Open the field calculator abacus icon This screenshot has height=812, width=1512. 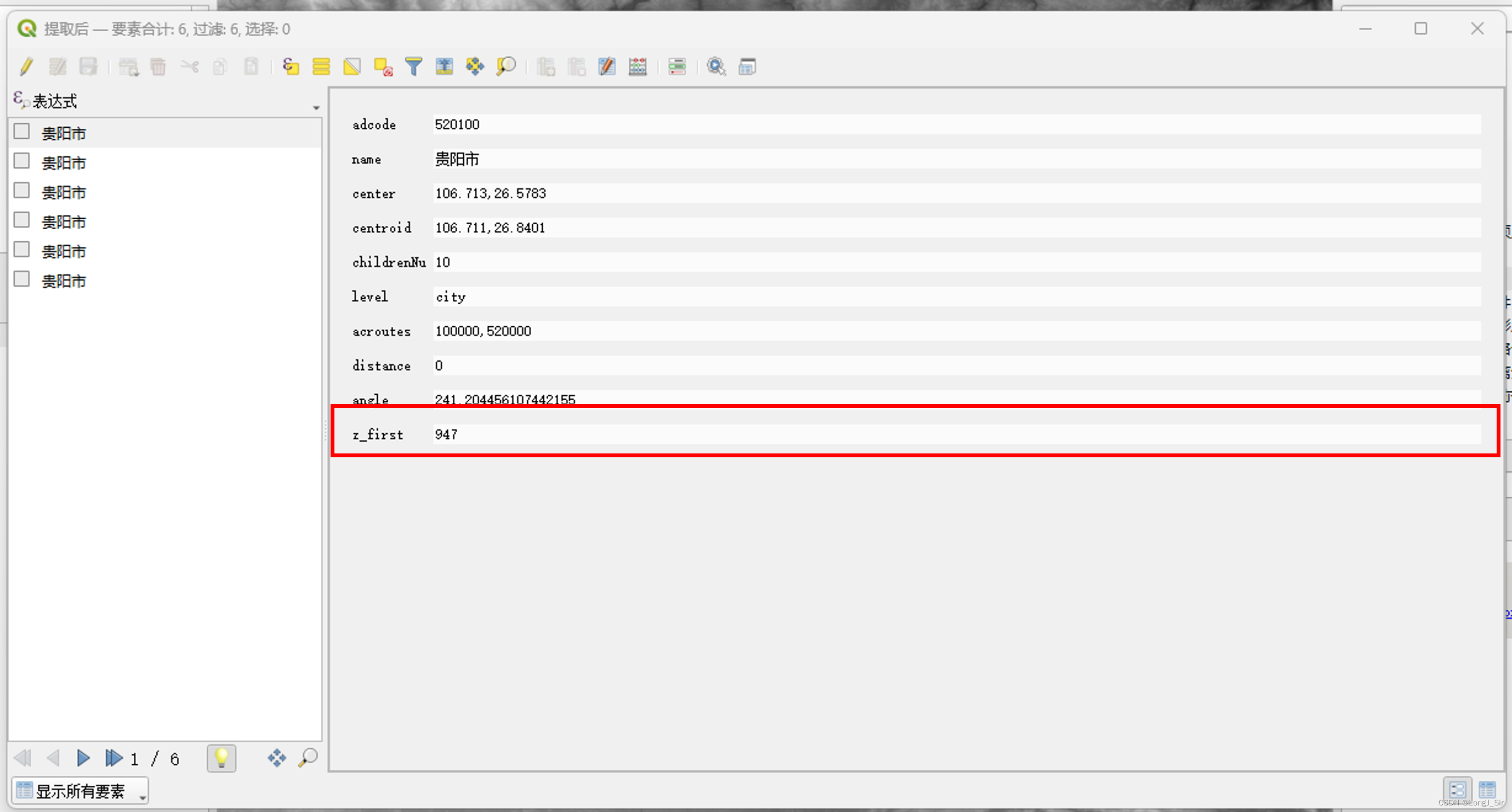(x=638, y=66)
